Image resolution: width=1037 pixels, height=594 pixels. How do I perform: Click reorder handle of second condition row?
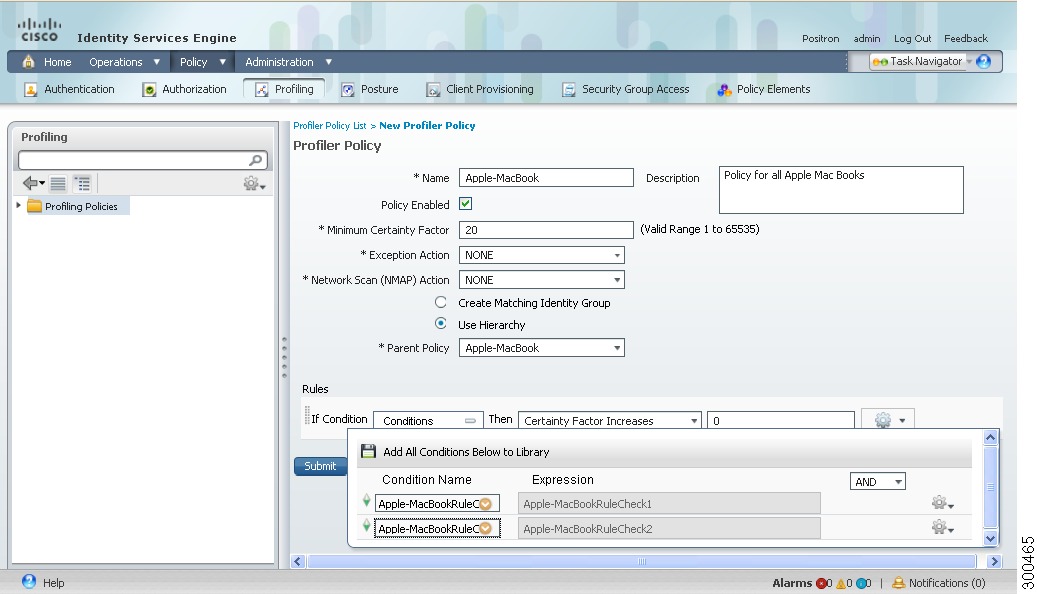pos(366,526)
